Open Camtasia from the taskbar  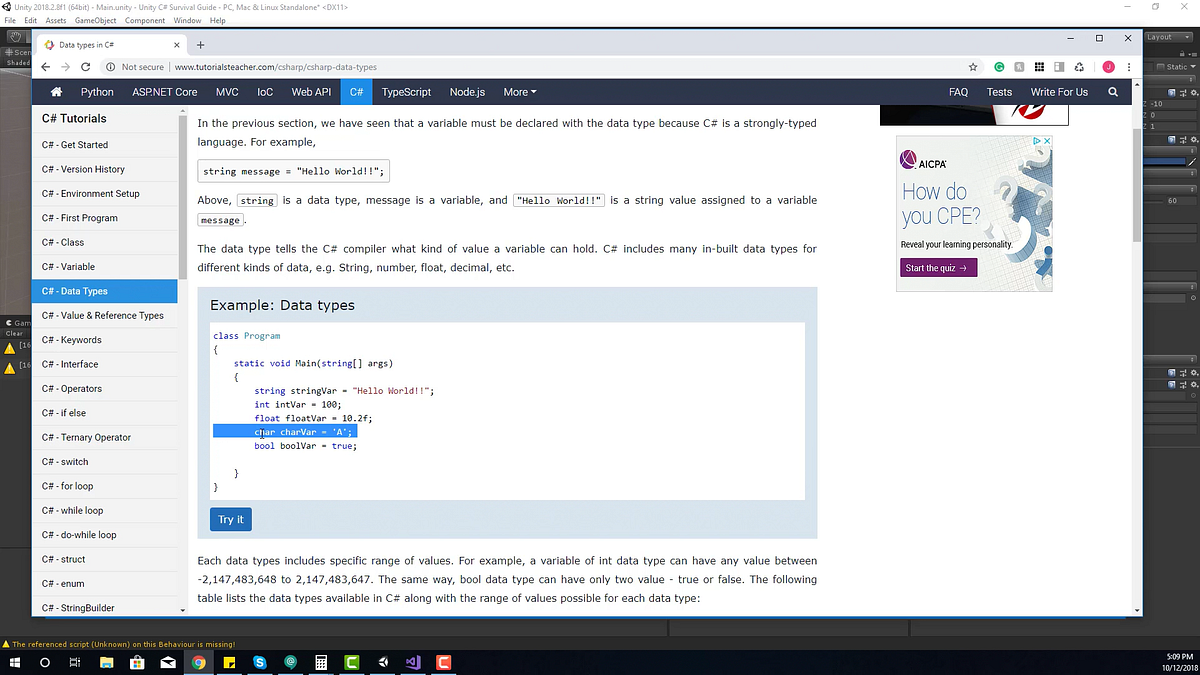pyautogui.click(x=351, y=662)
